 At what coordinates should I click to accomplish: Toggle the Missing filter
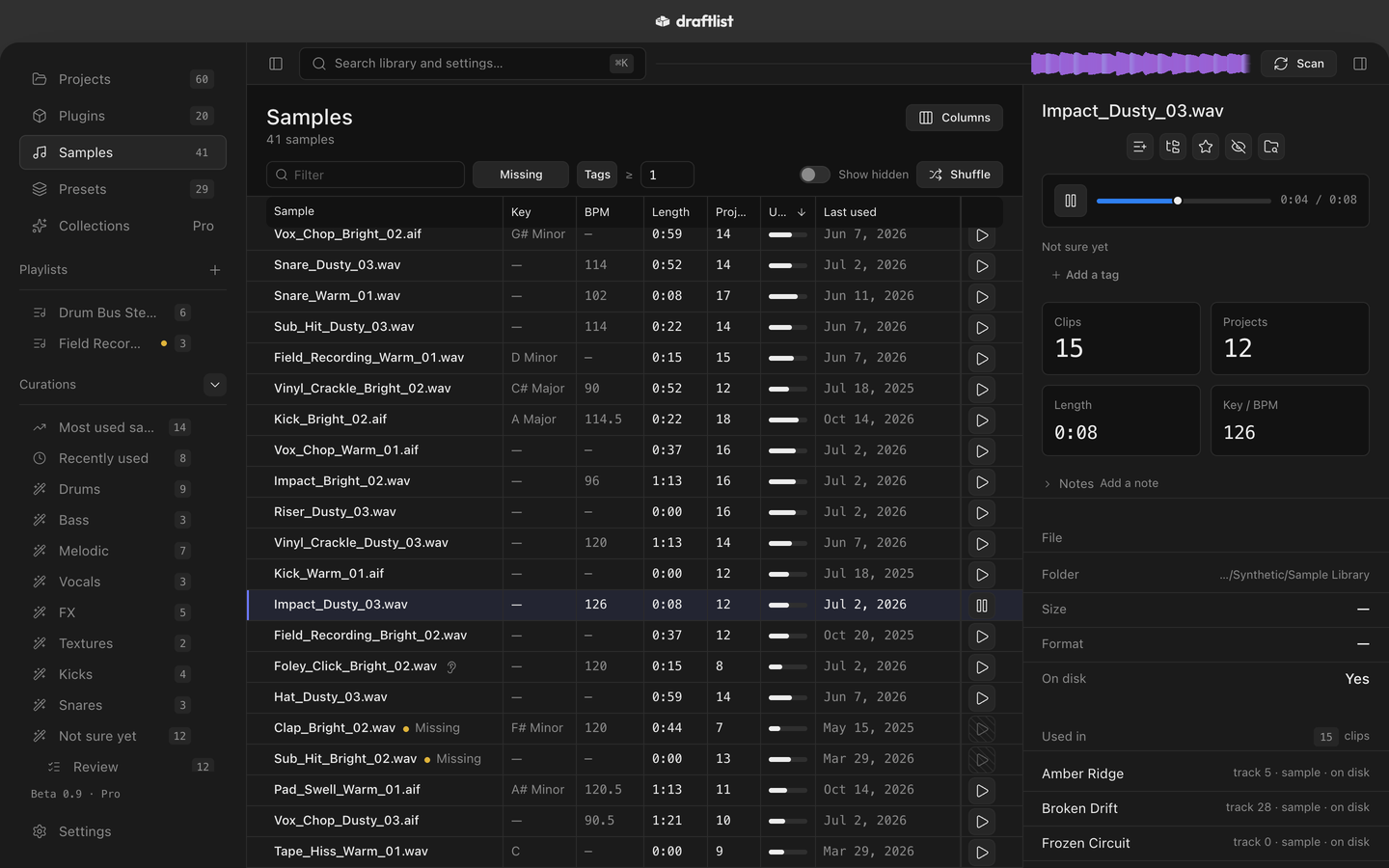coord(521,175)
